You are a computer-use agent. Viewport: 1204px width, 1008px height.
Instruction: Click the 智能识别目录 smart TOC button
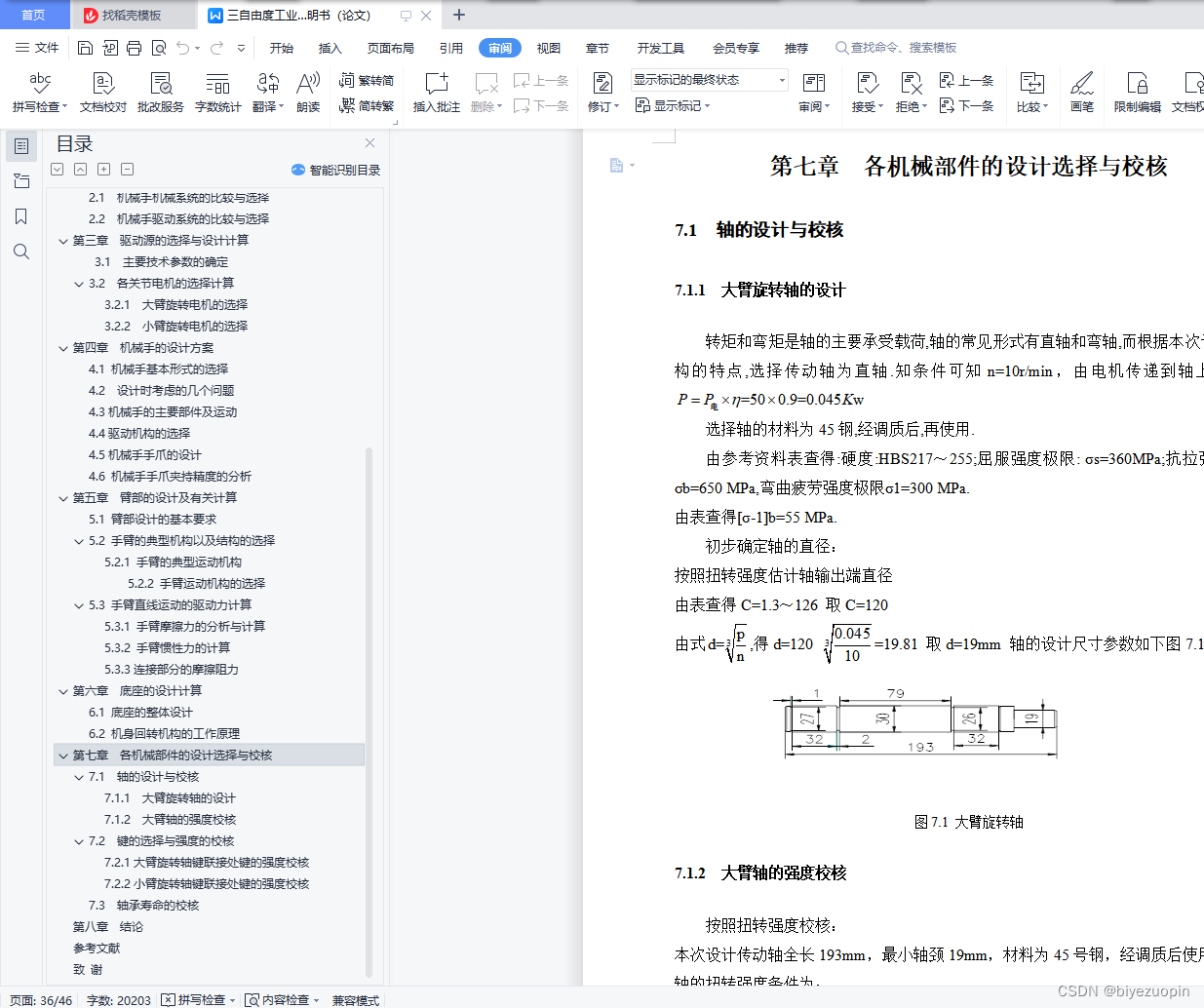pos(335,170)
